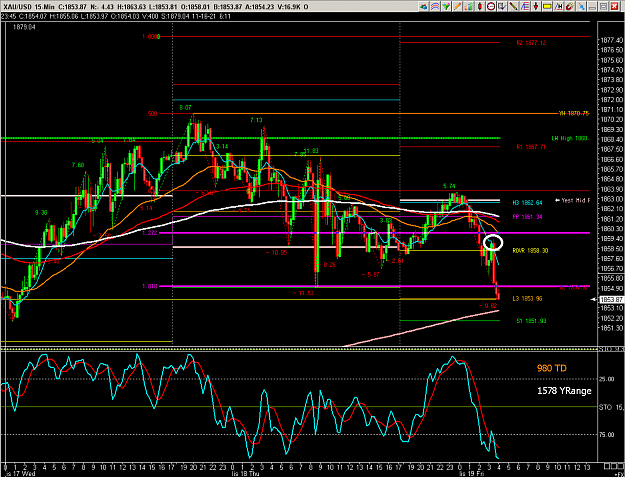Click the S1 1851.93 support label

[x=531, y=321]
